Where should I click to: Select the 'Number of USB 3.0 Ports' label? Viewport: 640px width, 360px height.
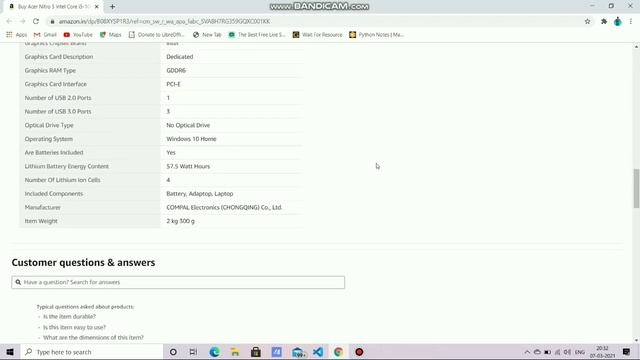click(x=58, y=111)
